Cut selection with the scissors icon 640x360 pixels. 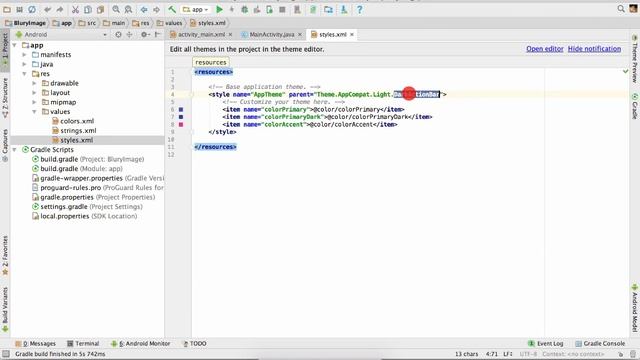click(76, 9)
